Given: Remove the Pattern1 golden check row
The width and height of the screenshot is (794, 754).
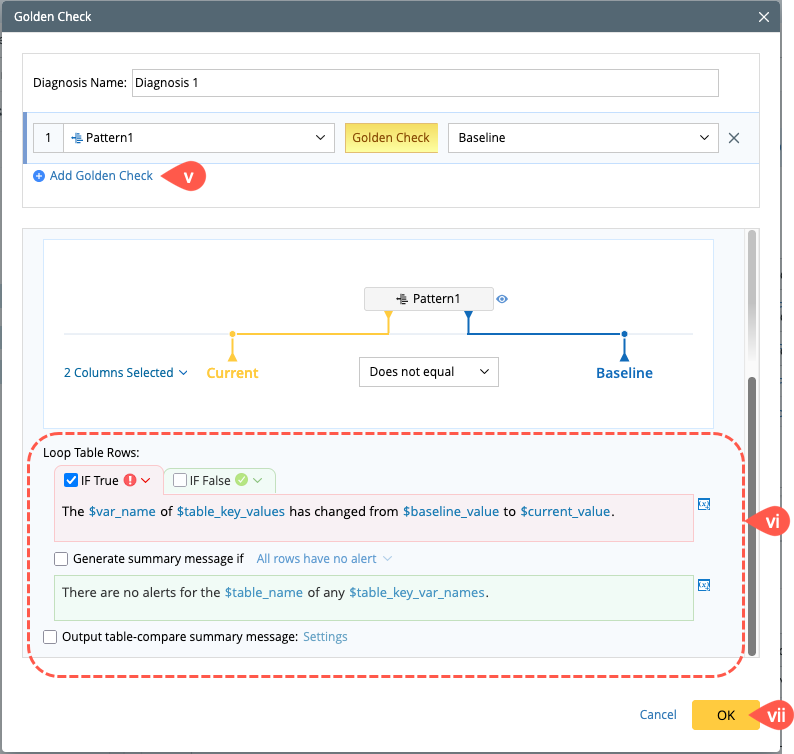Looking at the screenshot, I should [x=734, y=138].
